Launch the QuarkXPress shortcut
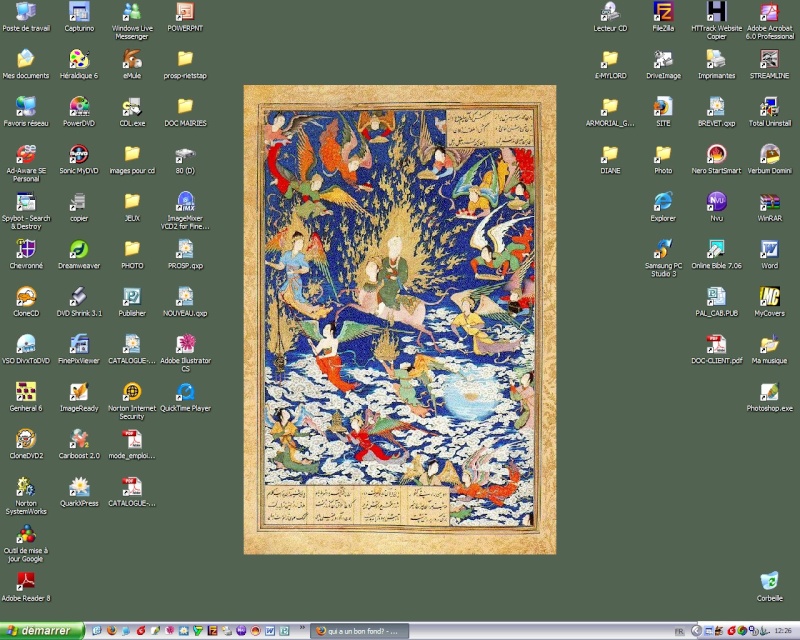 coord(79,491)
